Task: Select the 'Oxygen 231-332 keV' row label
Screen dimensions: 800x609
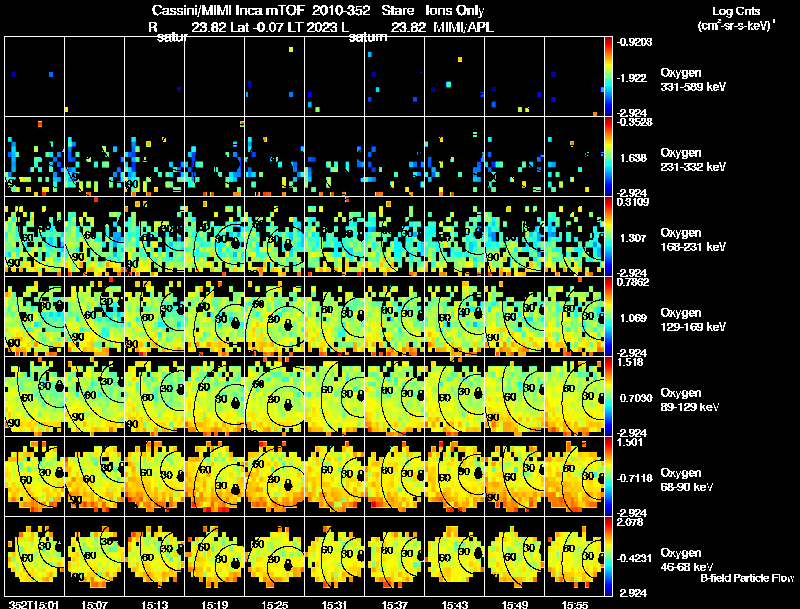Action: click(x=693, y=160)
